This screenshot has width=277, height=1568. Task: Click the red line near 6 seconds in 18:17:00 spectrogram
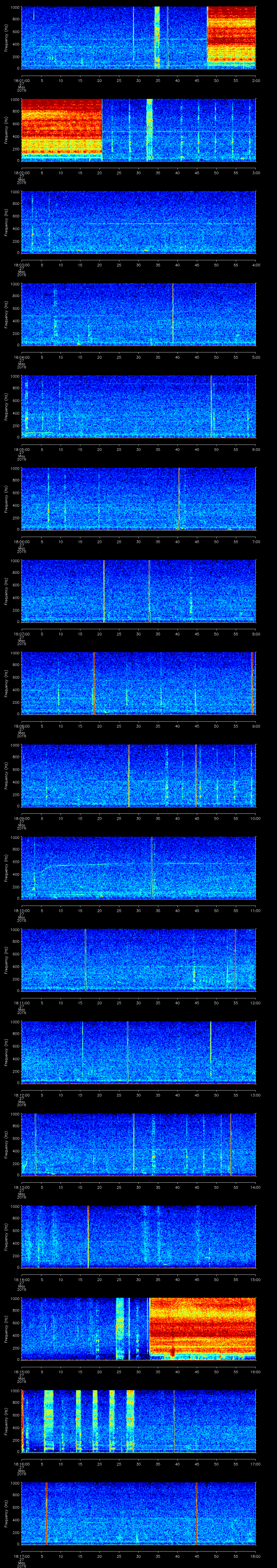pos(46,1513)
